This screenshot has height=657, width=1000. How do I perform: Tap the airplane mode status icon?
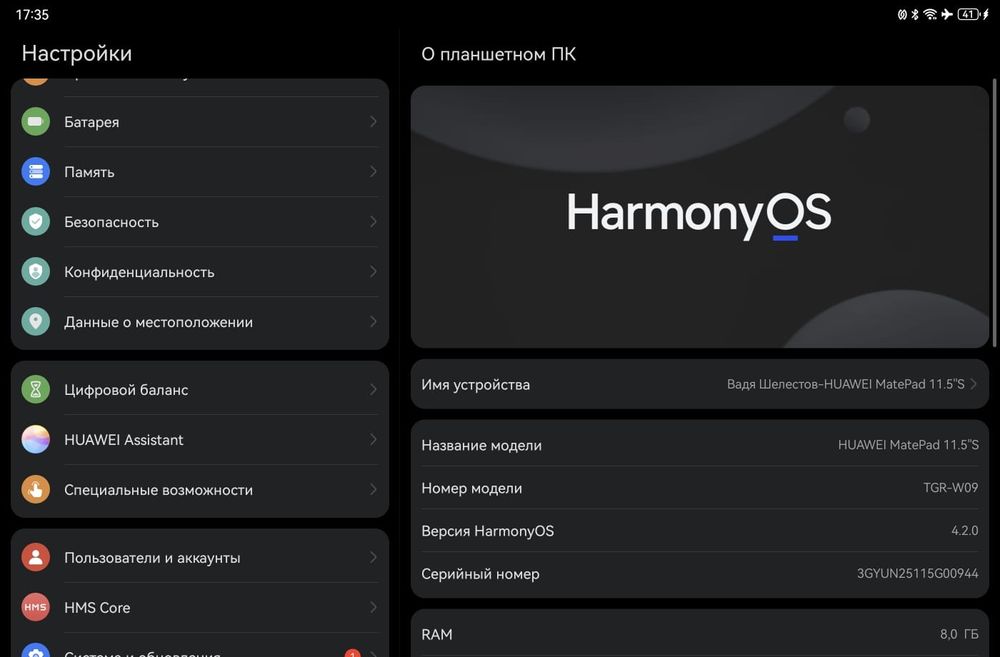(947, 14)
